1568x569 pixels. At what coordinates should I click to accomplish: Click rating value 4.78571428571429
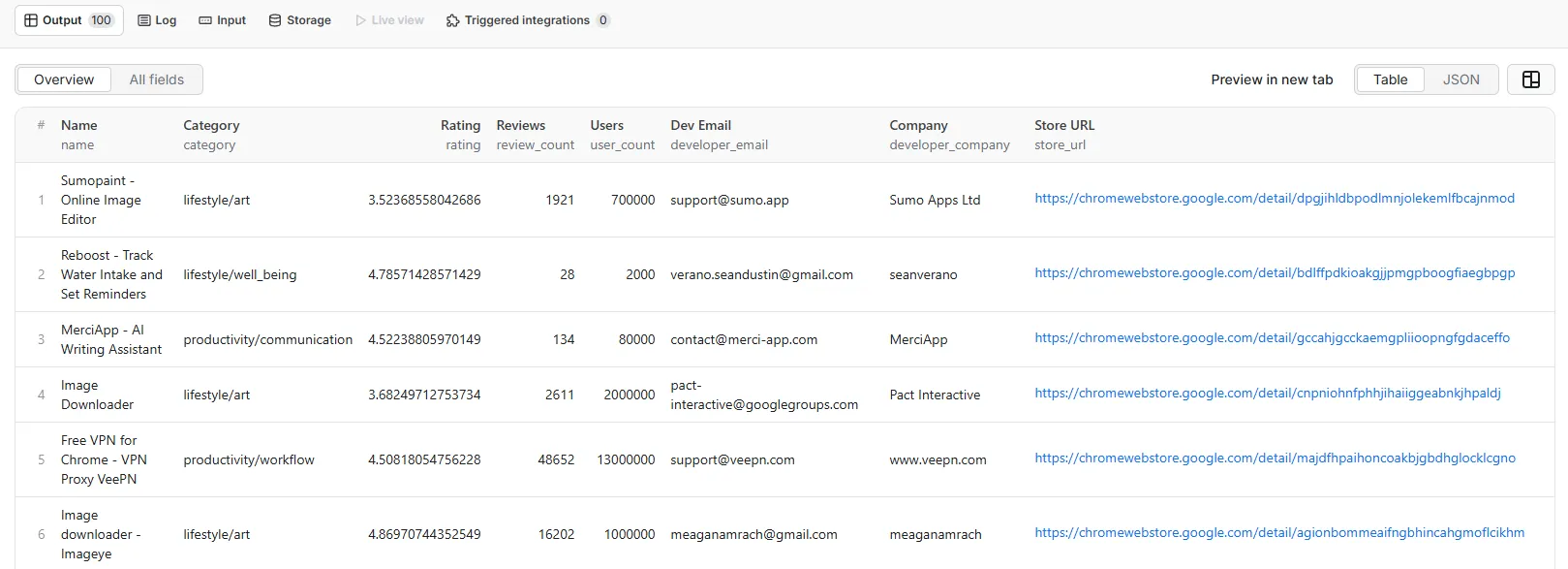tap(424, 274)
